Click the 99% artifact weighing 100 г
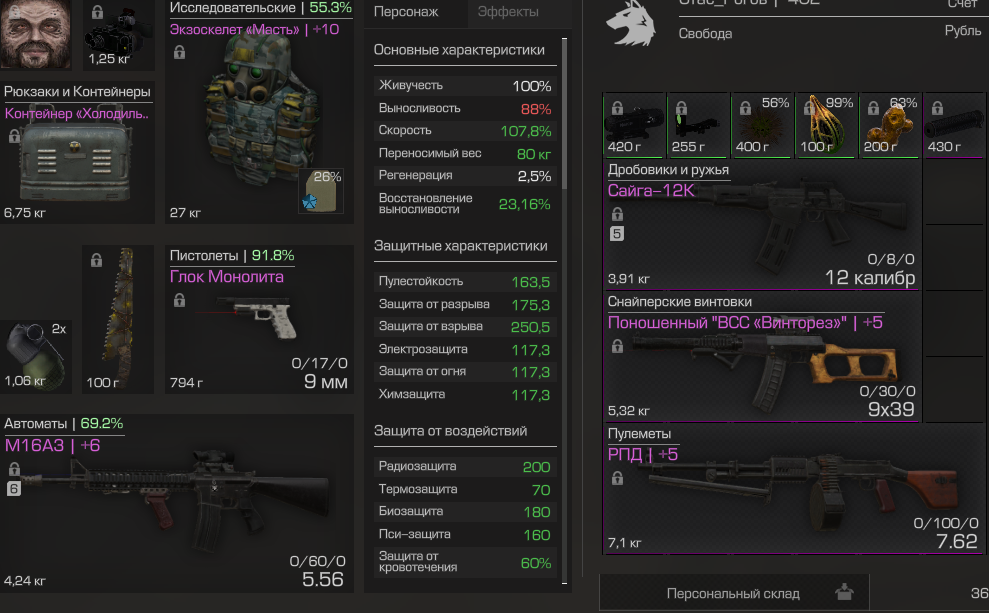Image resolution: width=989 pixels, height=613 pixels. click(826, 125)
